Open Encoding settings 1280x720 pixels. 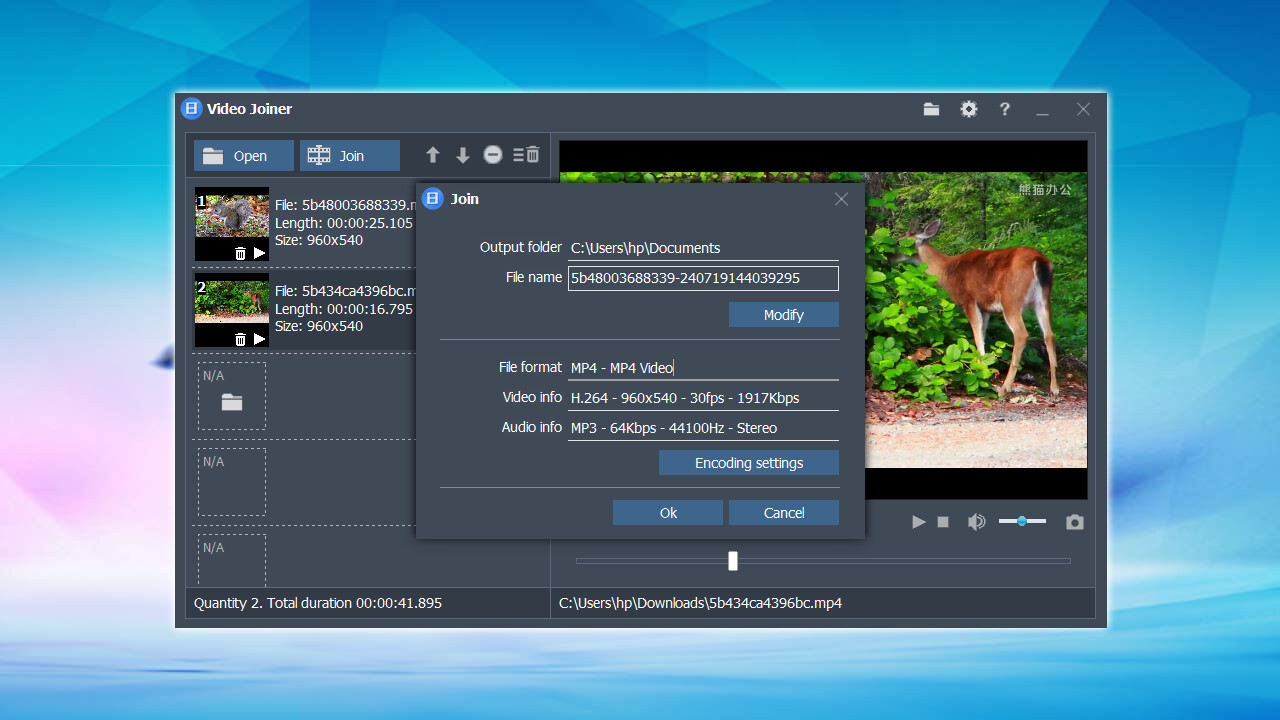(748, 463)
